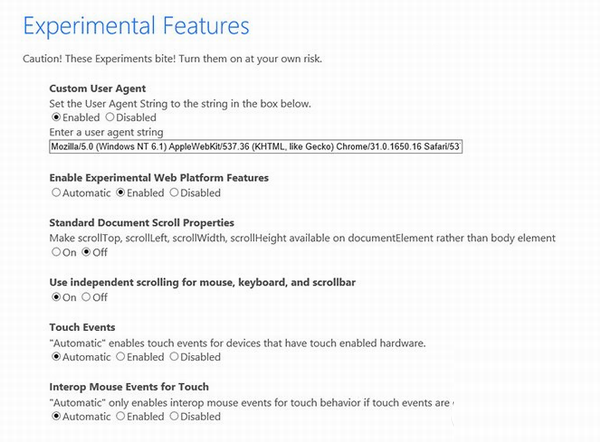Set Interop Mouse Events for Touch to Automatic
Image resolution: width=600 pixels, height=442 pixels.
(x=55, y=416)
